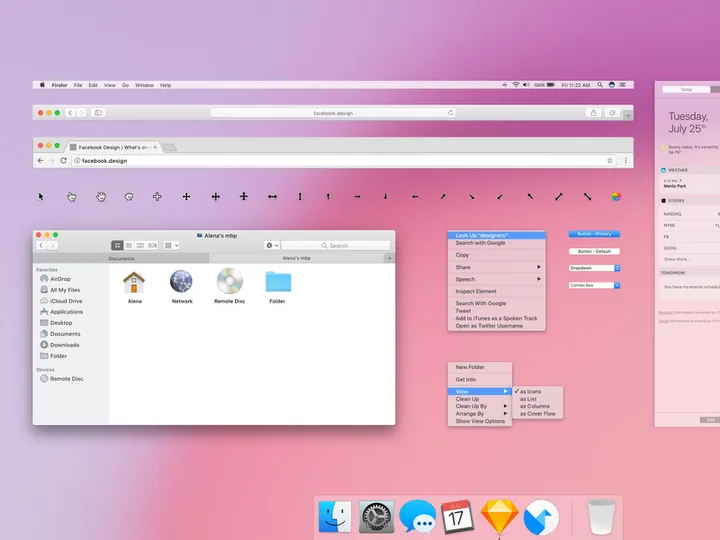Toggle the Safari sidebar button
Viewport: 720px width, 540px height.
point(98,113)
